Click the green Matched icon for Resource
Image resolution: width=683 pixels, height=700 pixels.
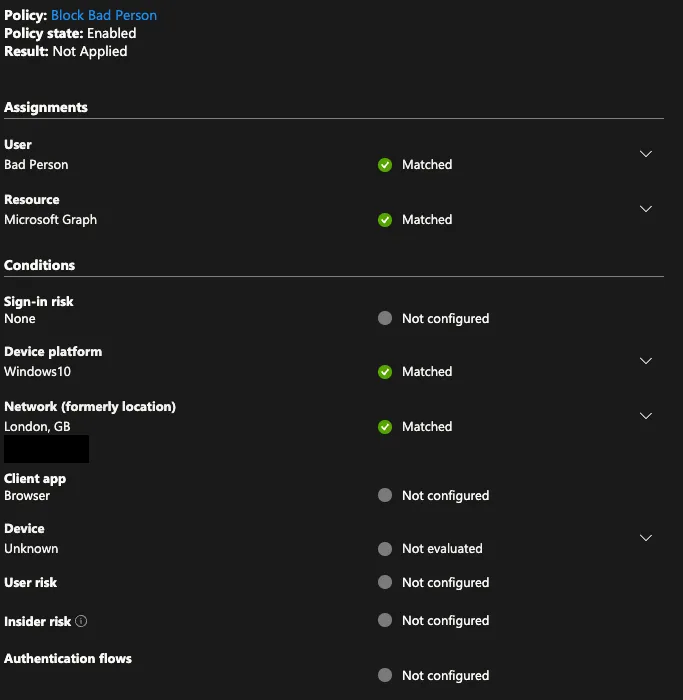click(385, 220)
